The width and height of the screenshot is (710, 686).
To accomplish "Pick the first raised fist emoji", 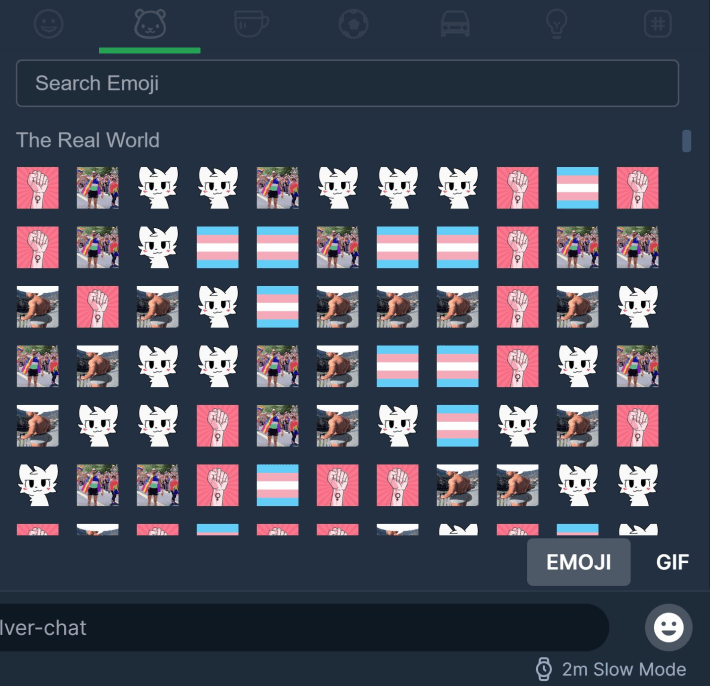I will 38,188.
